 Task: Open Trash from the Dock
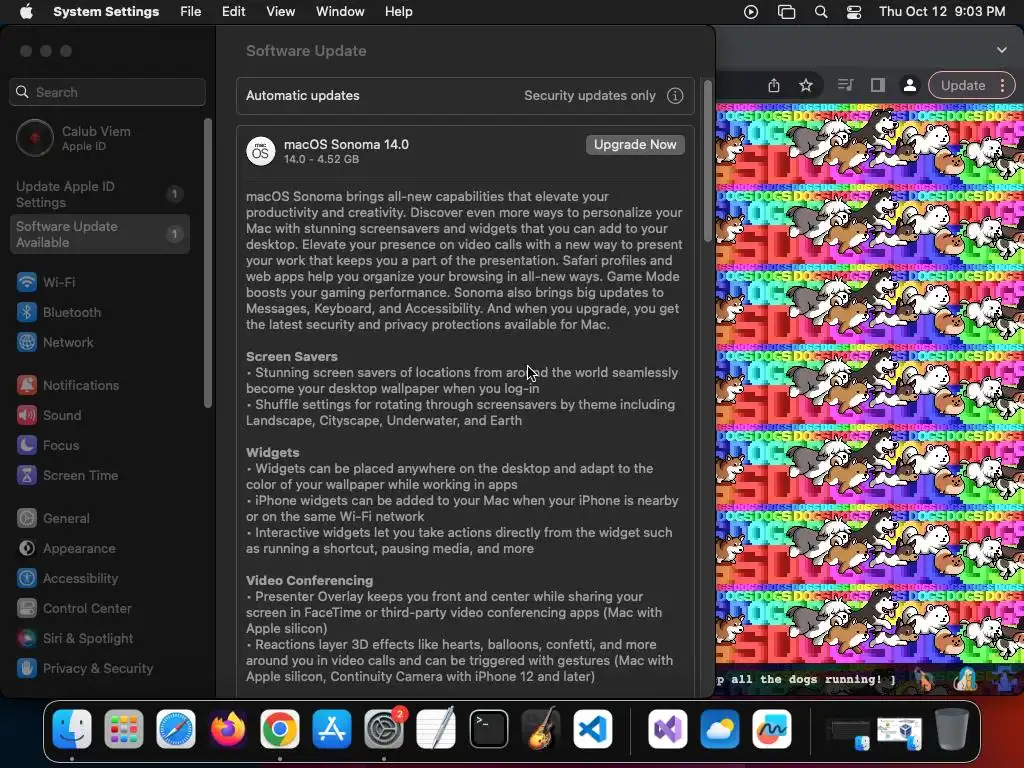pos(952,729)
